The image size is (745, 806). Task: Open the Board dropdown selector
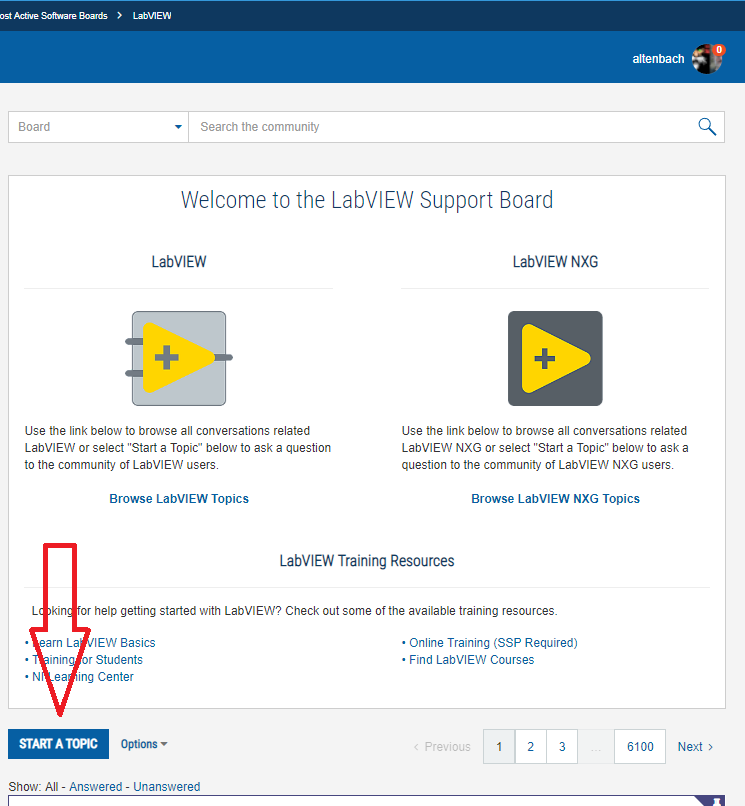[98, 127]
